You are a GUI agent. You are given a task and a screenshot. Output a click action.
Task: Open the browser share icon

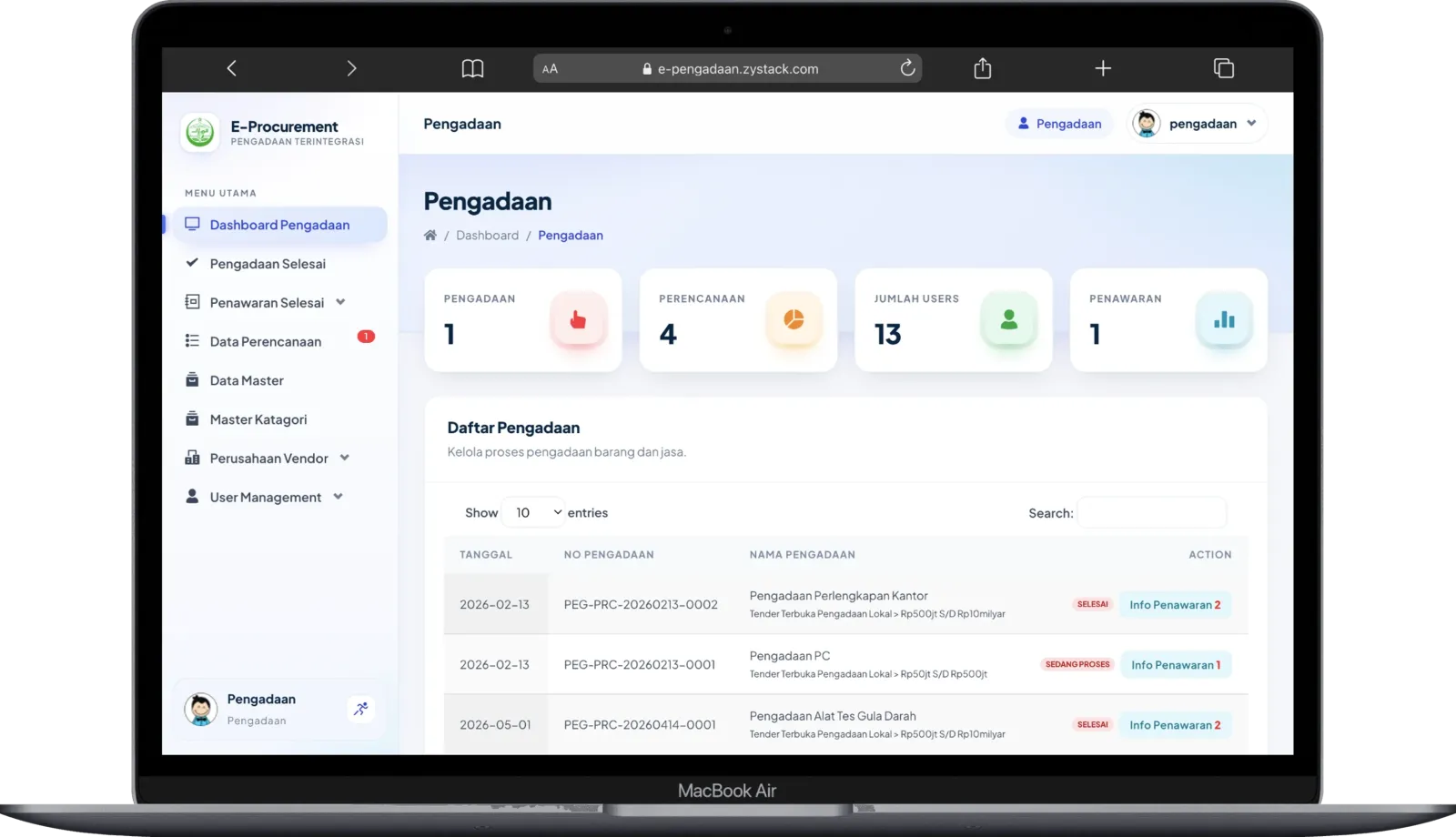[983, 68]
